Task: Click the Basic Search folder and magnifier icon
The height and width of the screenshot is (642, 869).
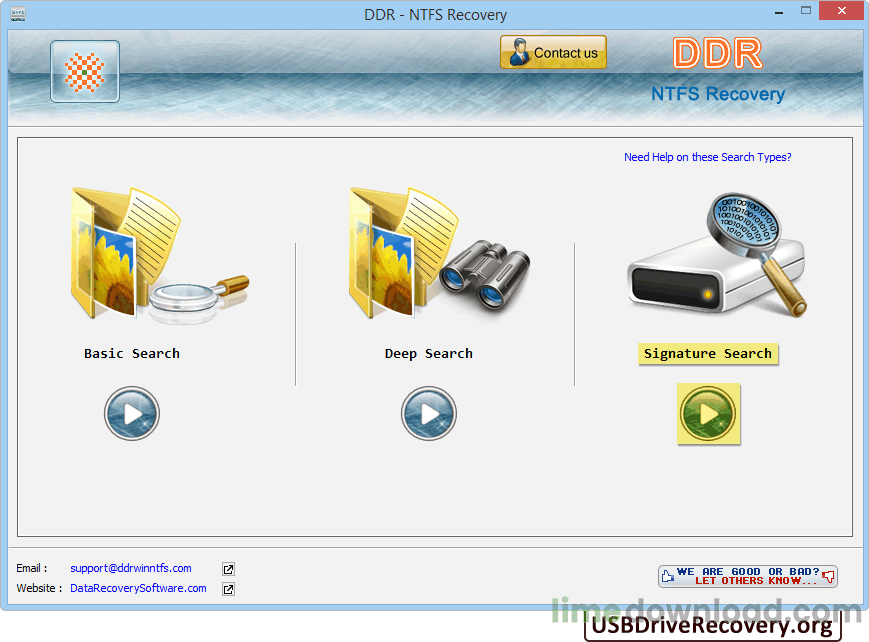Action: 155,255
